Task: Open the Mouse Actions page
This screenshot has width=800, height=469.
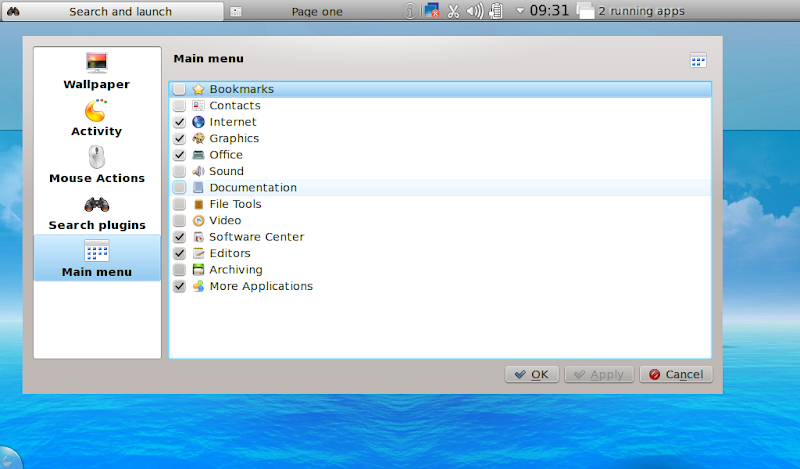Action: tap(97, 165)
